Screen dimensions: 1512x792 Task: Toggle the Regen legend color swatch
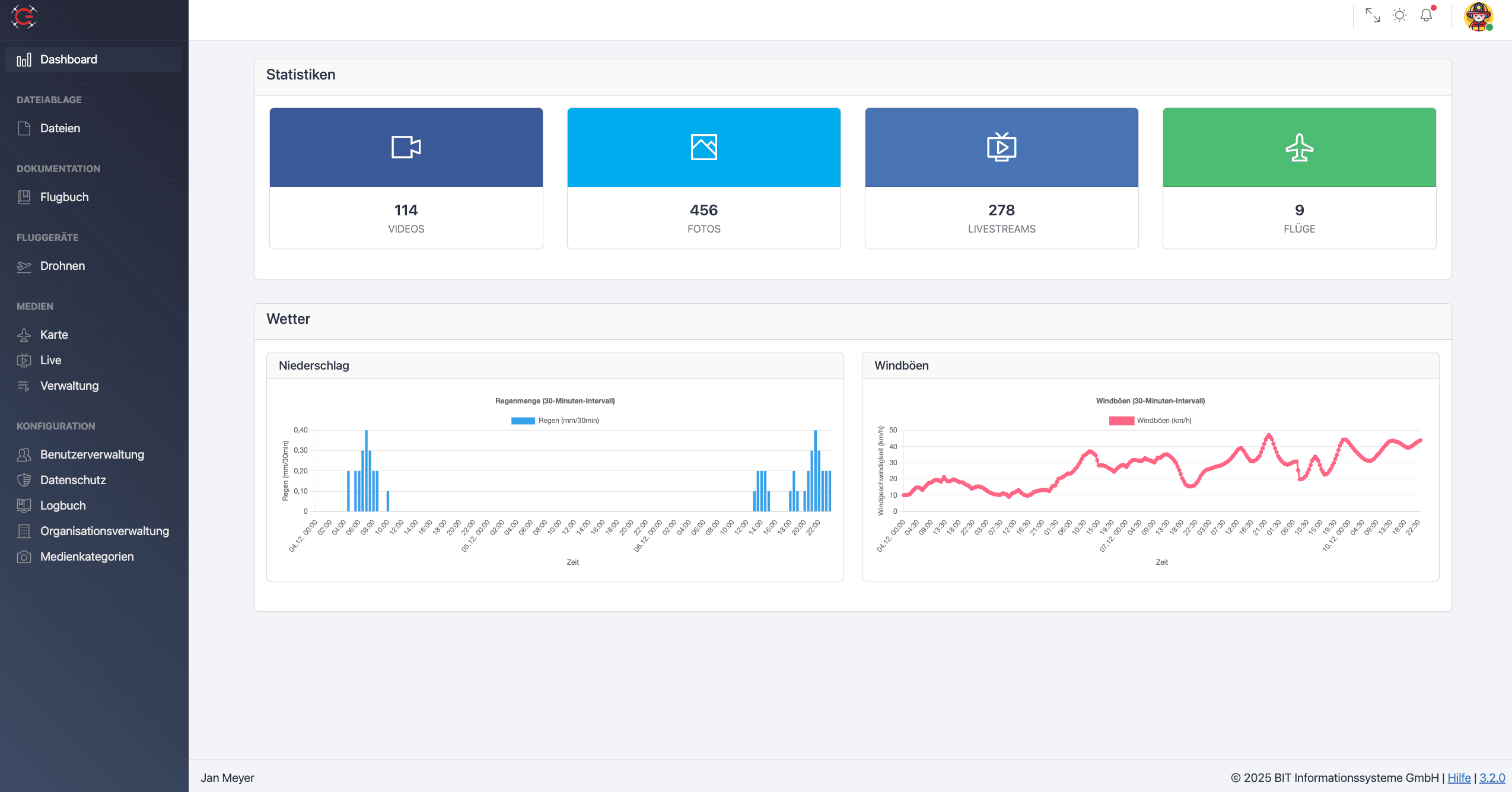pos(523,421)
